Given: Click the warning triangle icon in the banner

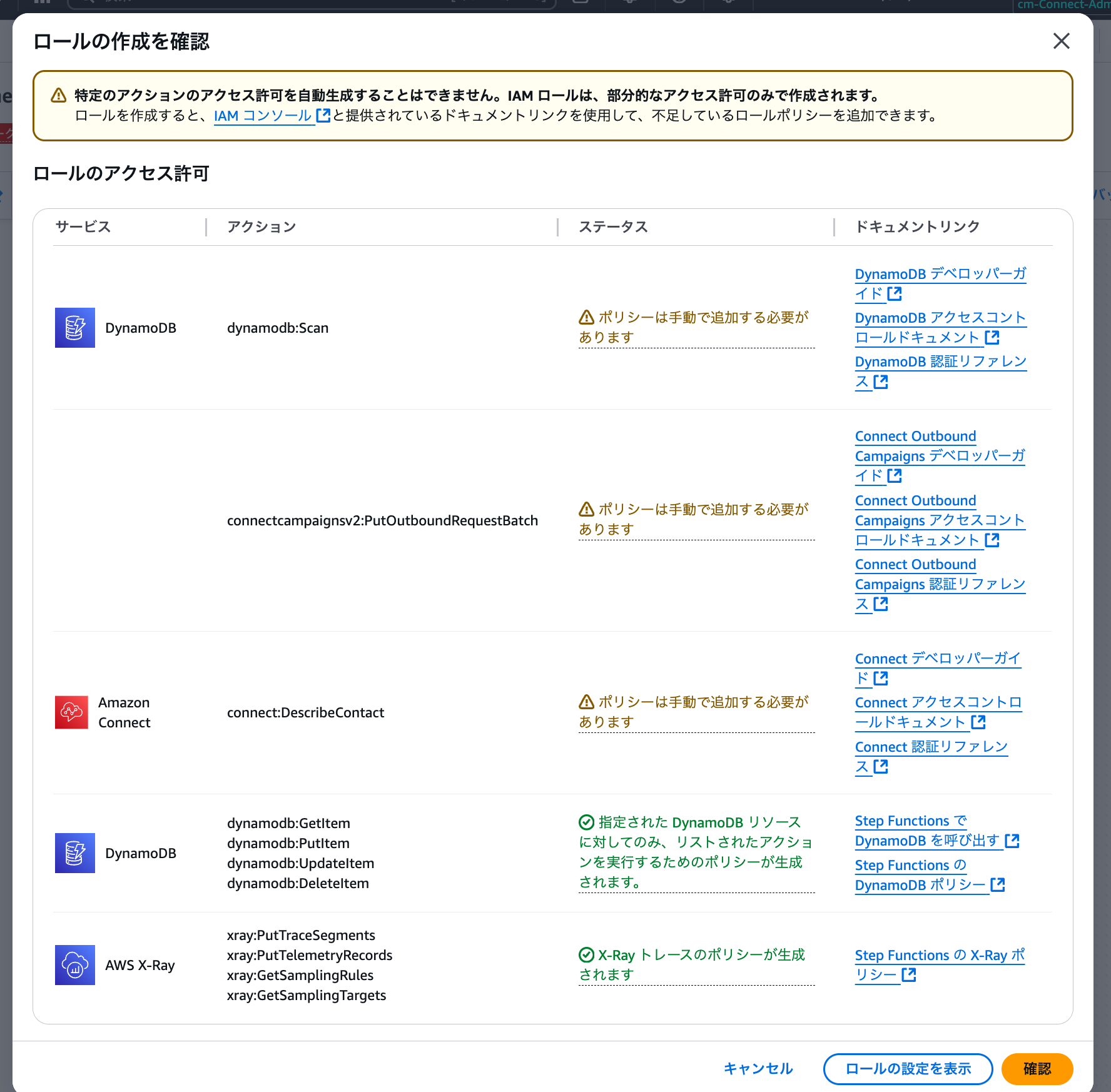Looking at the screenshot, I should 58,95.
